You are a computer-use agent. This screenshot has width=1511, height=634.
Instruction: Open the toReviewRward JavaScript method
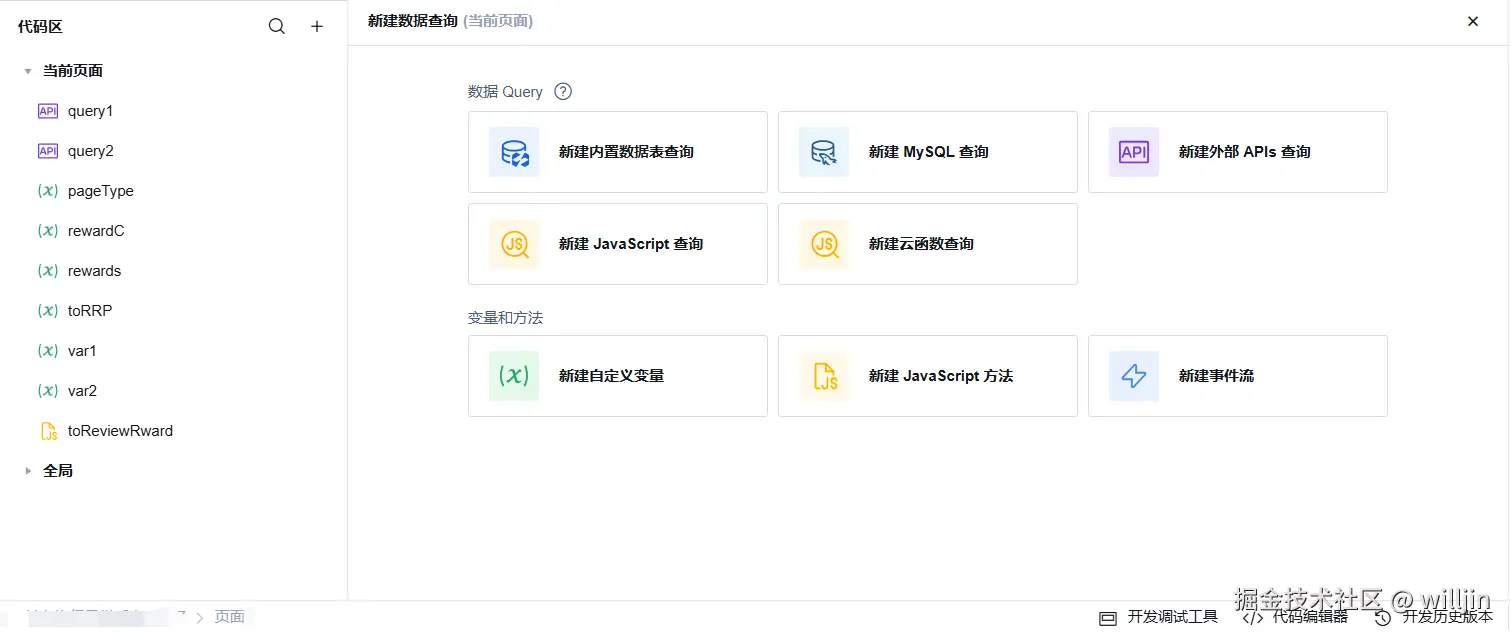pos(120,431)
